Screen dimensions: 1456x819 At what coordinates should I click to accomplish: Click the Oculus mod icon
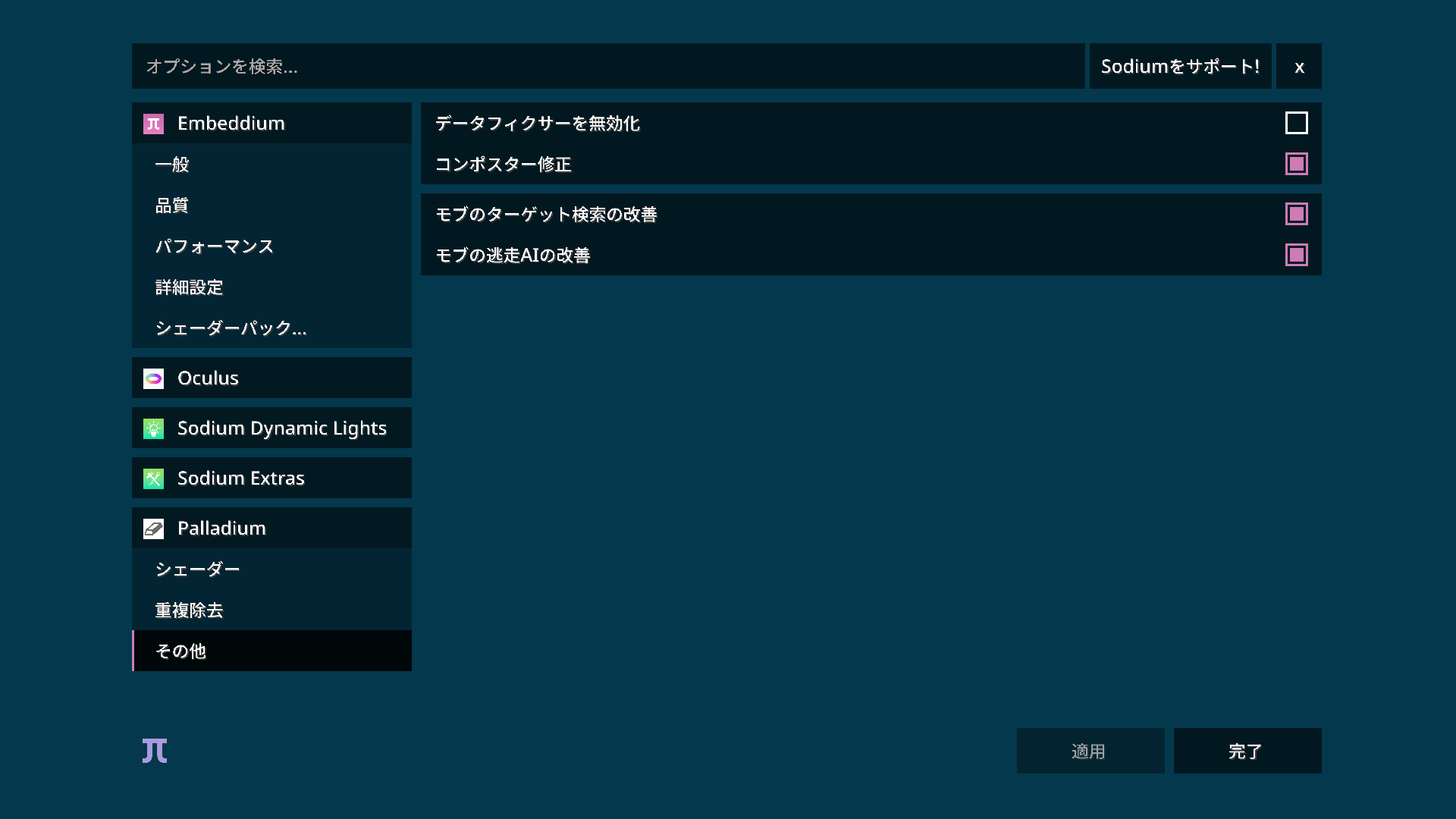pyautogui.click(x=153, y=378)
